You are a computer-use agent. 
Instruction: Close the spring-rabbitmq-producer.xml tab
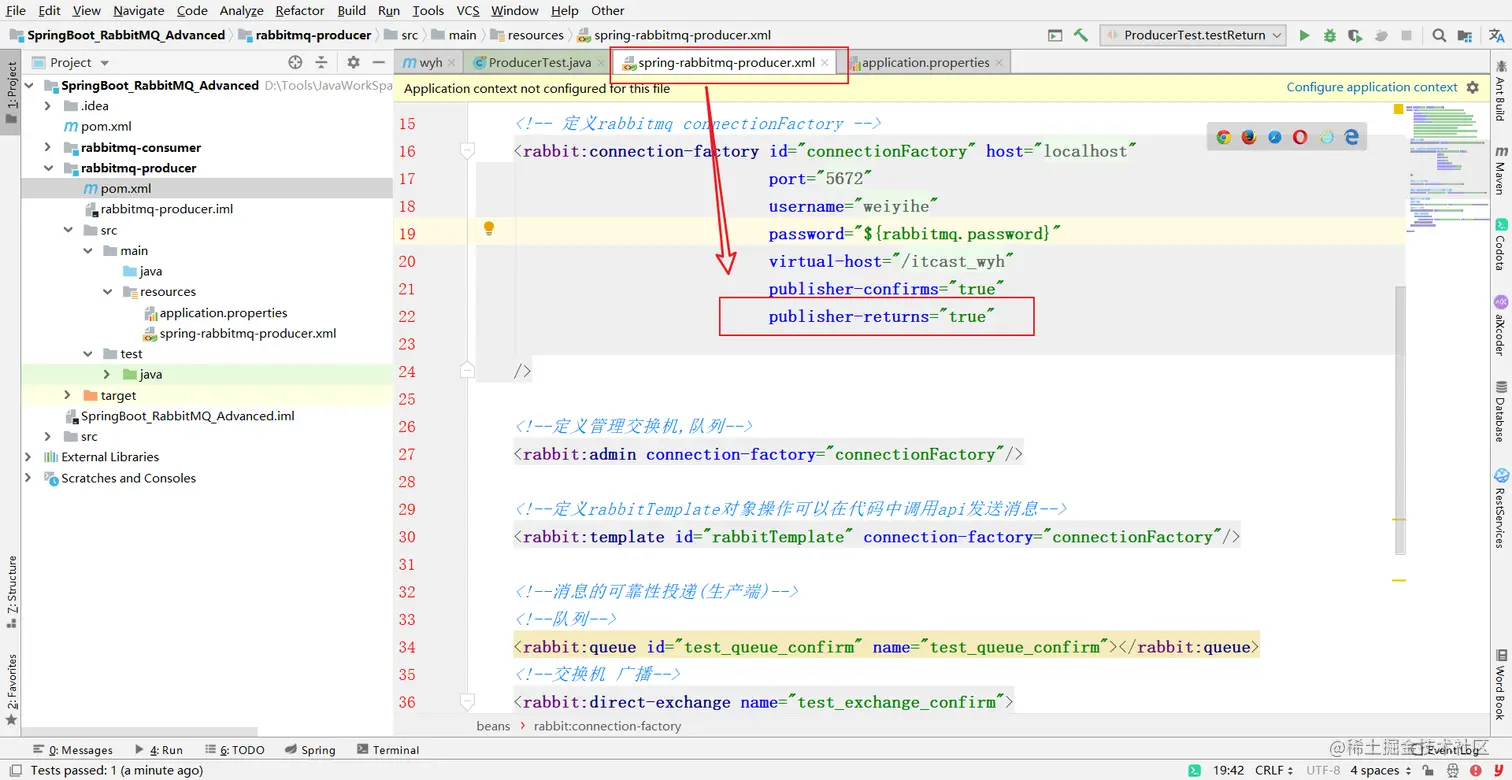[x=825, y=62]
